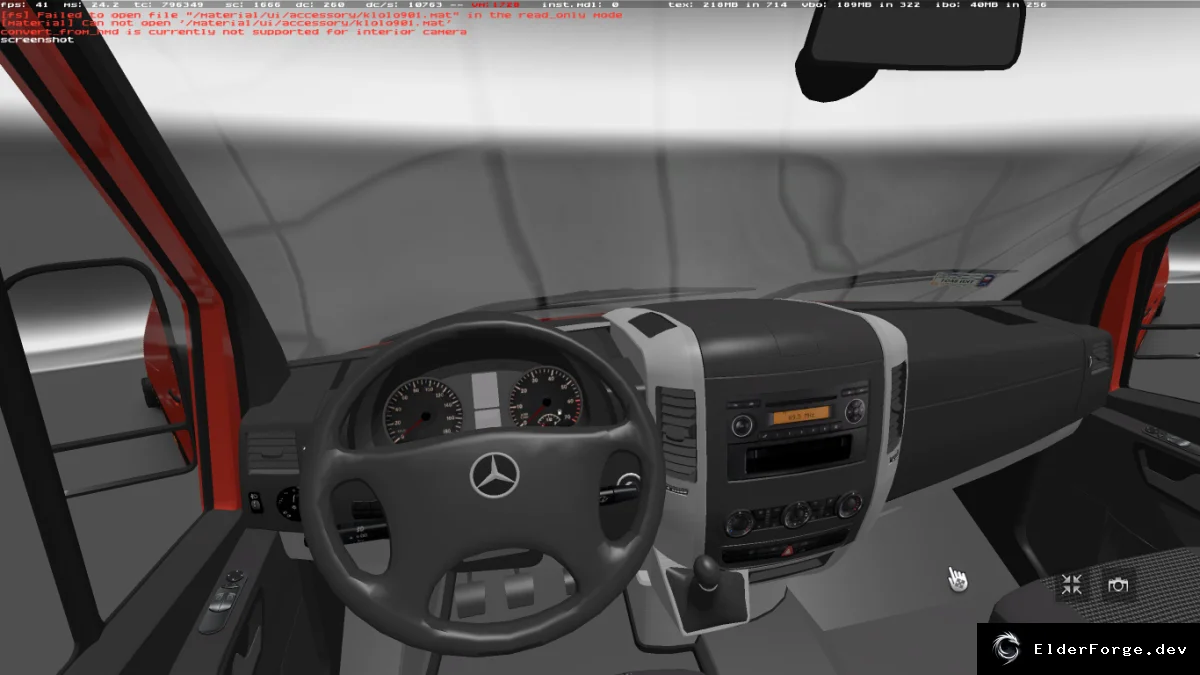Click the "ibo: 40MB in 256" readout
1200x675 pixels.
coord(993,5)
